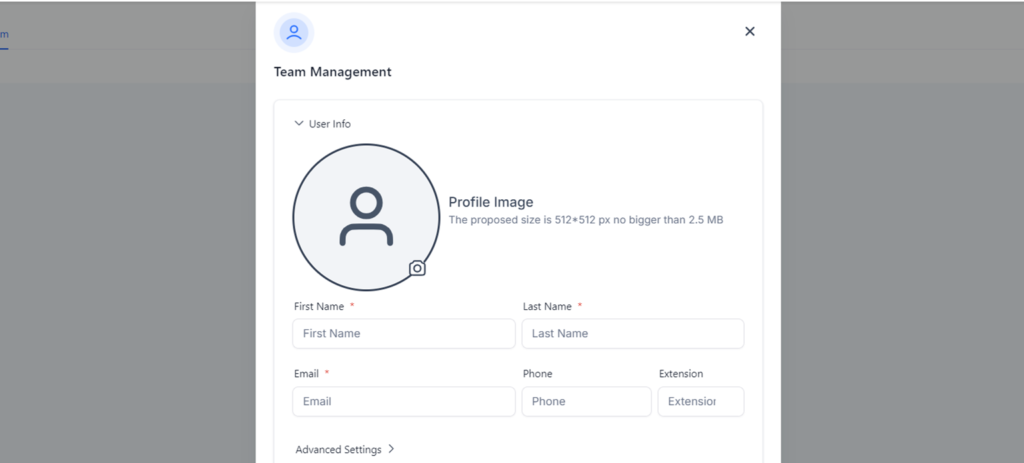Expand the Advanced Settings label
Viewport: 1024px width, 463px height.
(338, 450)
